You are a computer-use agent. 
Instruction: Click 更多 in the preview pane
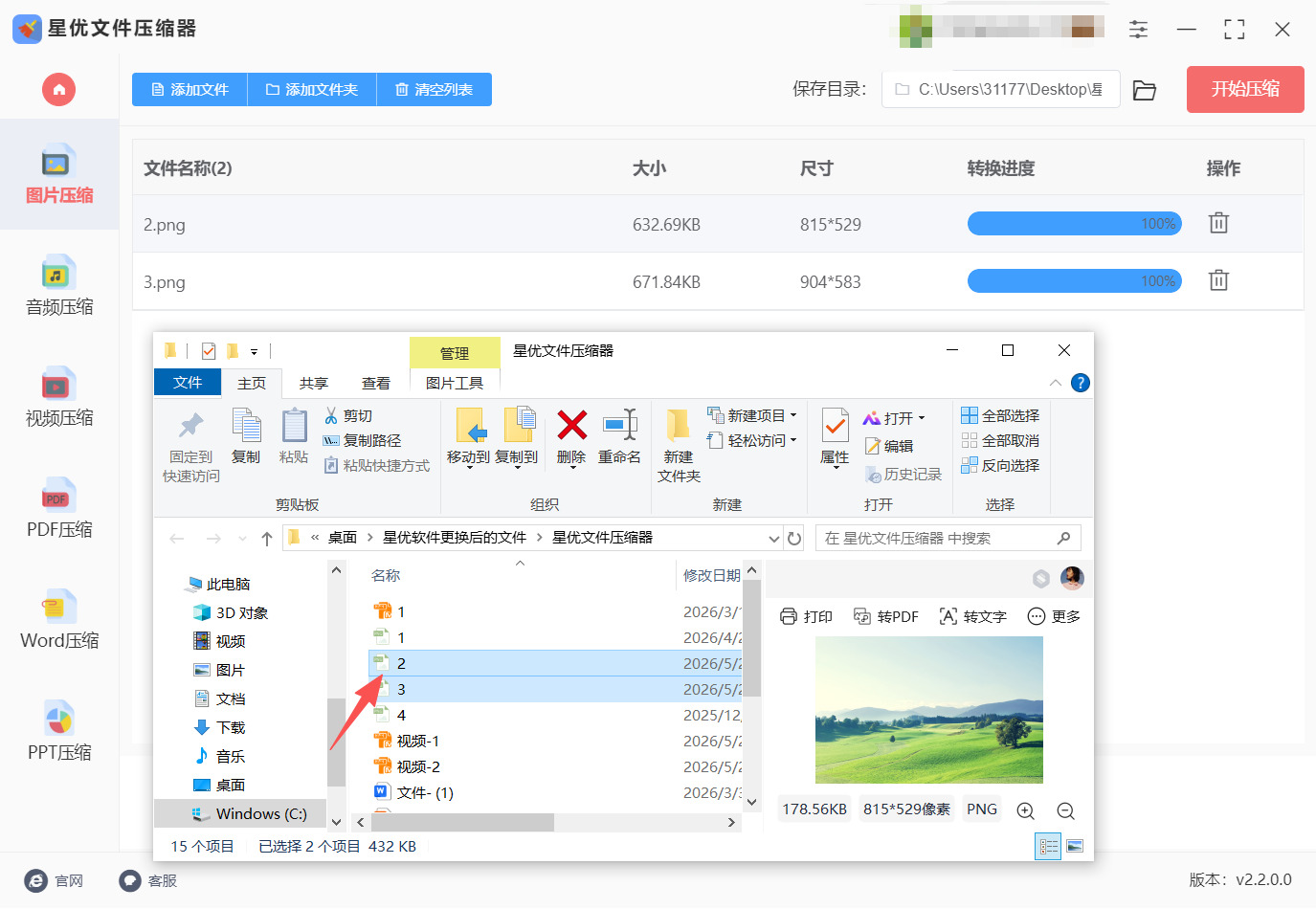tap(1054, 616)
